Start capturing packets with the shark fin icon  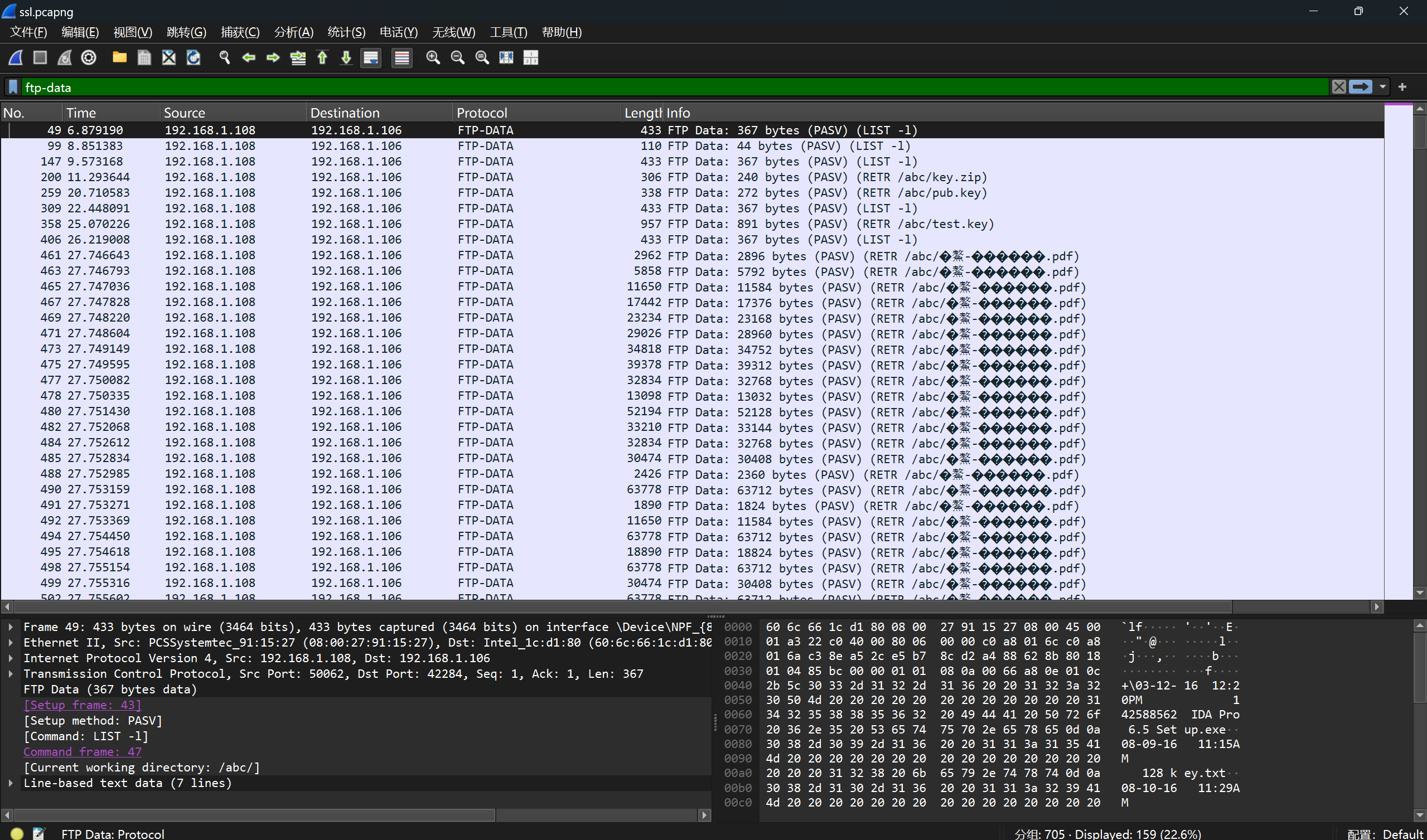(15, 58)
